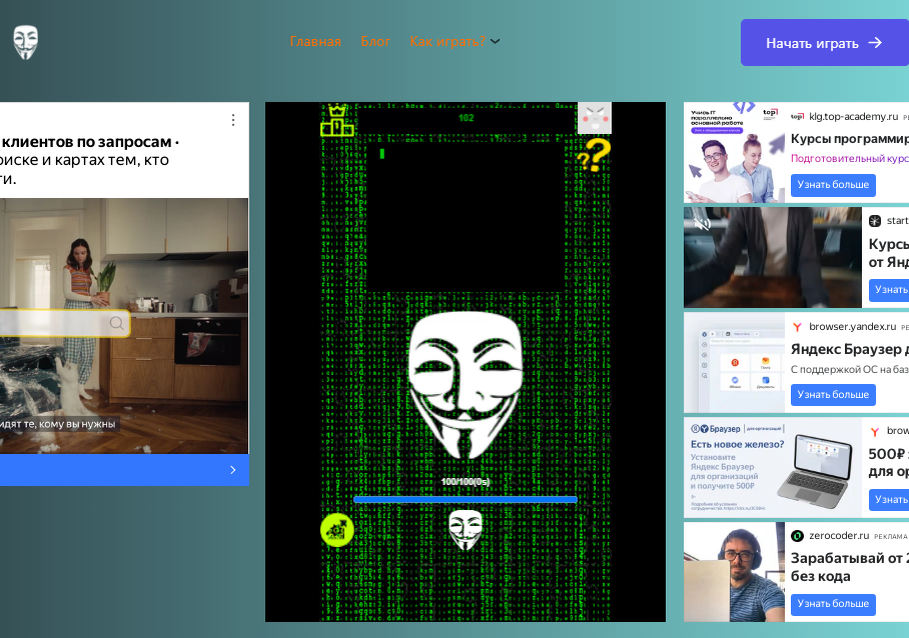The image size is (909, 638).
Task: Click the search magnifier in left ad
Action: (117, 323)
